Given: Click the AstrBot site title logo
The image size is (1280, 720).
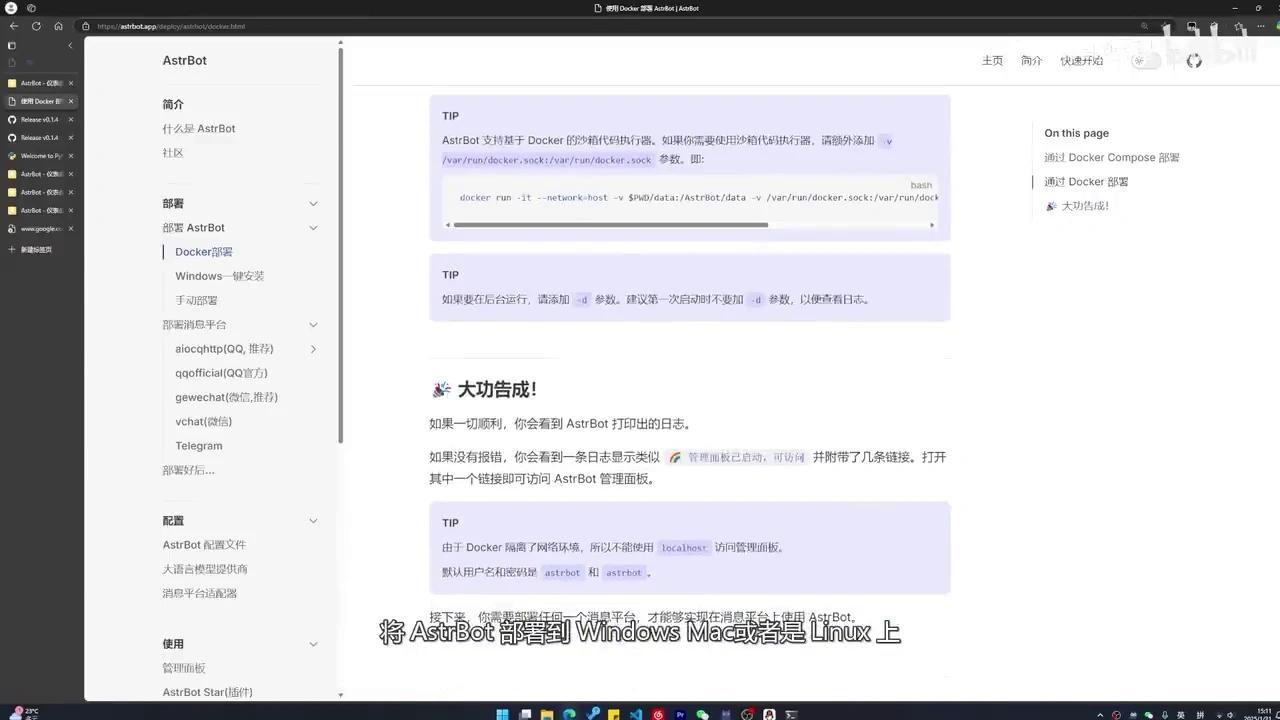Looking at the screenshot, I should click(185, 60).
